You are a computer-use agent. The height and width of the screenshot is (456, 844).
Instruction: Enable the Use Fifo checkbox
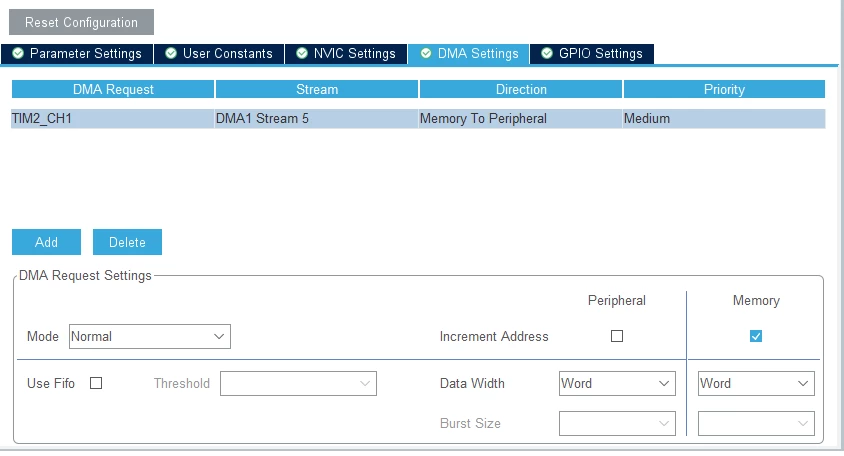(x=96, y=383)
